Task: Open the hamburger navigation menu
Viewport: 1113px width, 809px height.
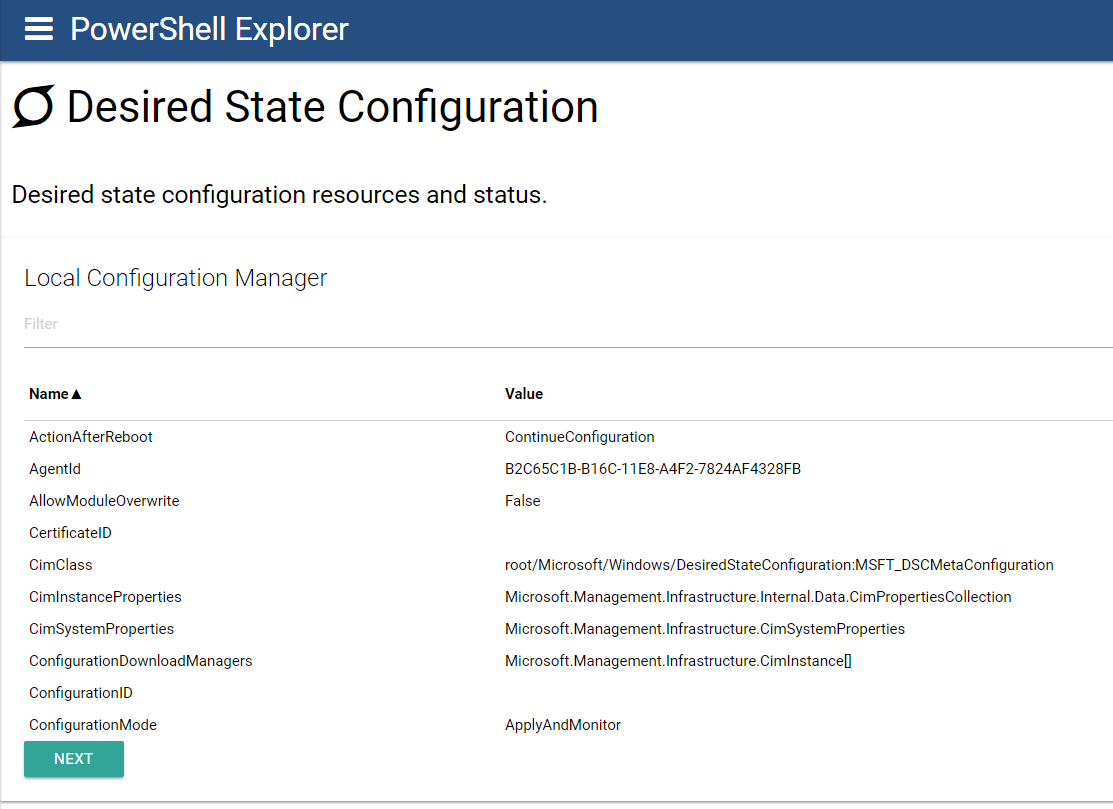Action: point(38,29)
